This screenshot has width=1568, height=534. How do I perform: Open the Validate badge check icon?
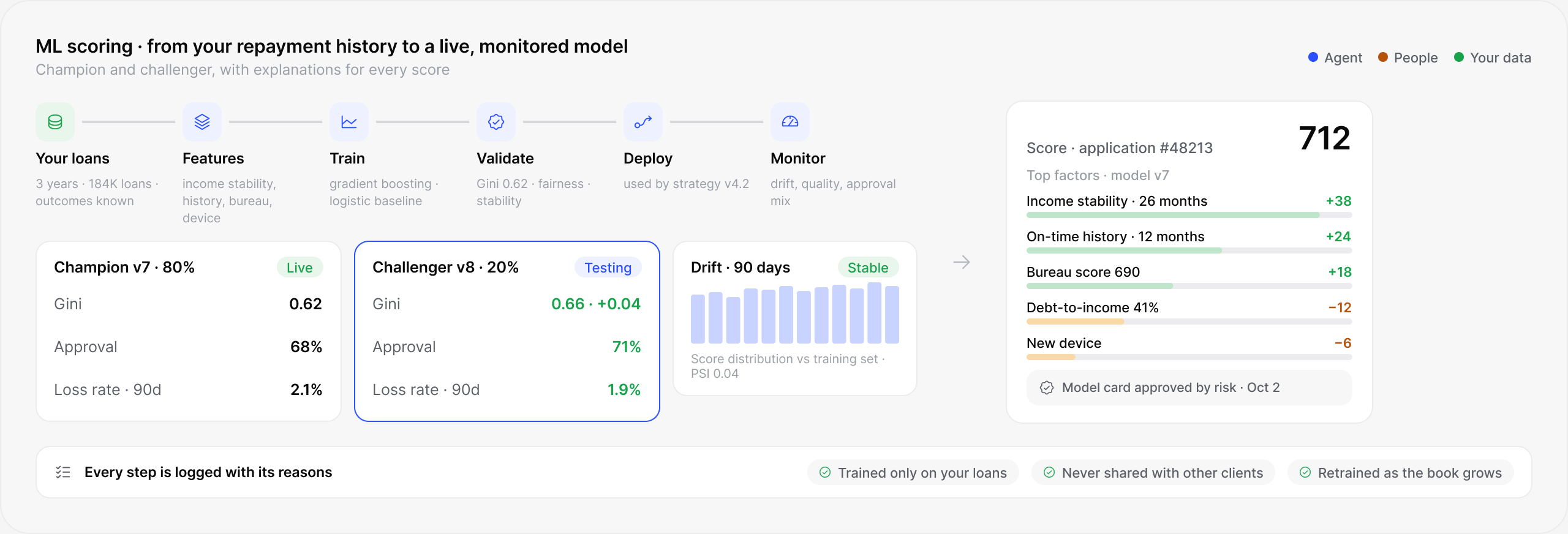tap(496, 122)
